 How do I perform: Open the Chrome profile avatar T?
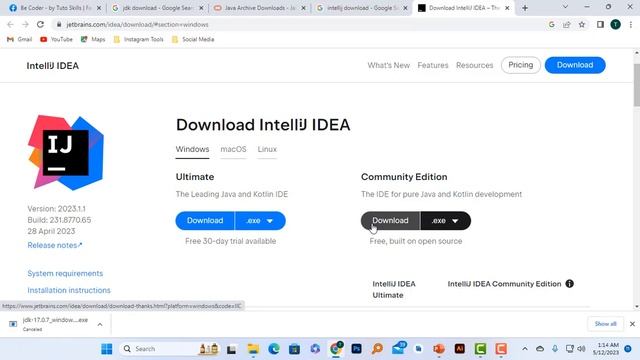tap(616, 24)
